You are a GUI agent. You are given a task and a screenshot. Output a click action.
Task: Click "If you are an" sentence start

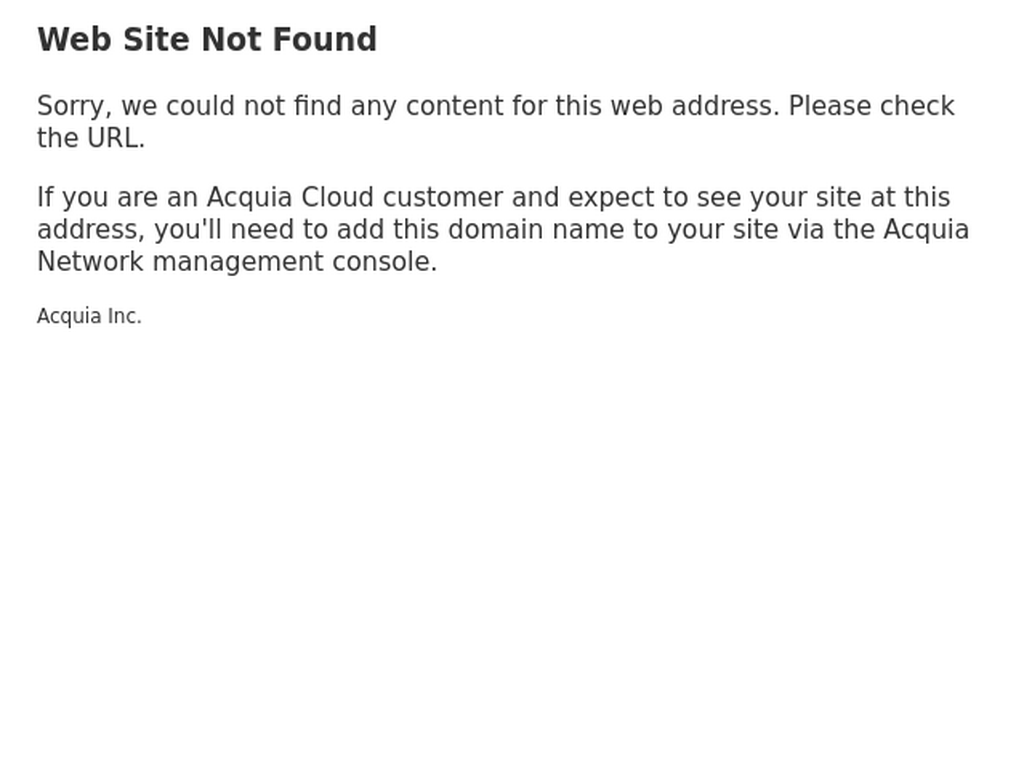coord(118,198)
